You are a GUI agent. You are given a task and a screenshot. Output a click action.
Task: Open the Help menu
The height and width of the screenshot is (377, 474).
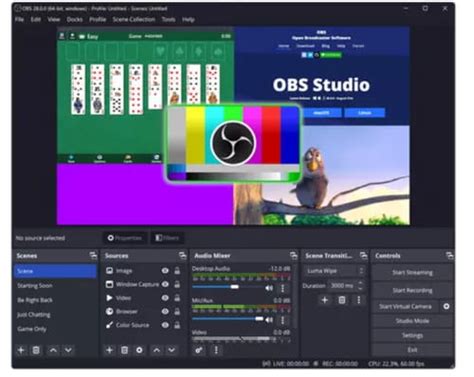tap(188, 19)
